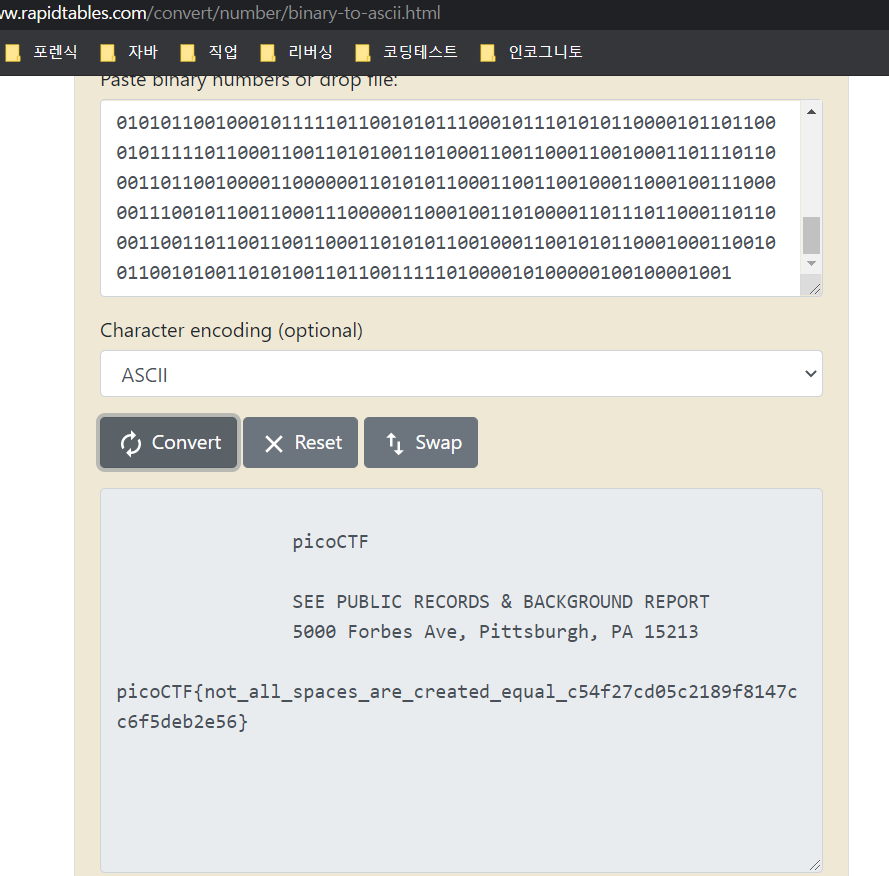Open the 리버싱 bookmark folder
Viewport: 889px width, 876px height.
[297, 52]
